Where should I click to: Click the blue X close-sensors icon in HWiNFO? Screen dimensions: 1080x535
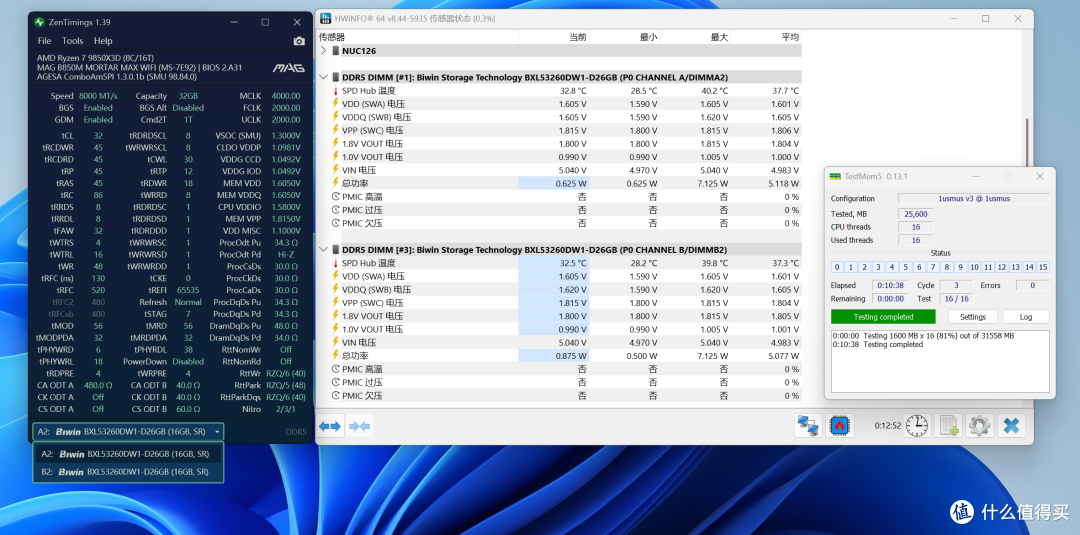click(1011, 426)
